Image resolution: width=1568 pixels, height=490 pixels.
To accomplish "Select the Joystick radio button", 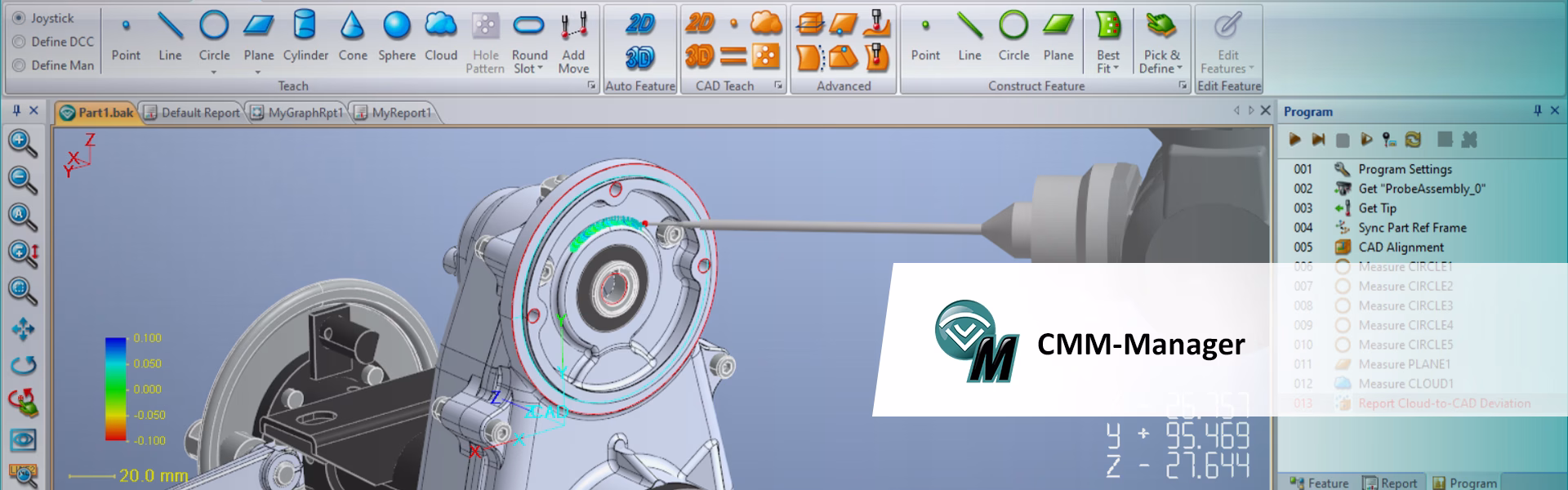I will [20, 18].
